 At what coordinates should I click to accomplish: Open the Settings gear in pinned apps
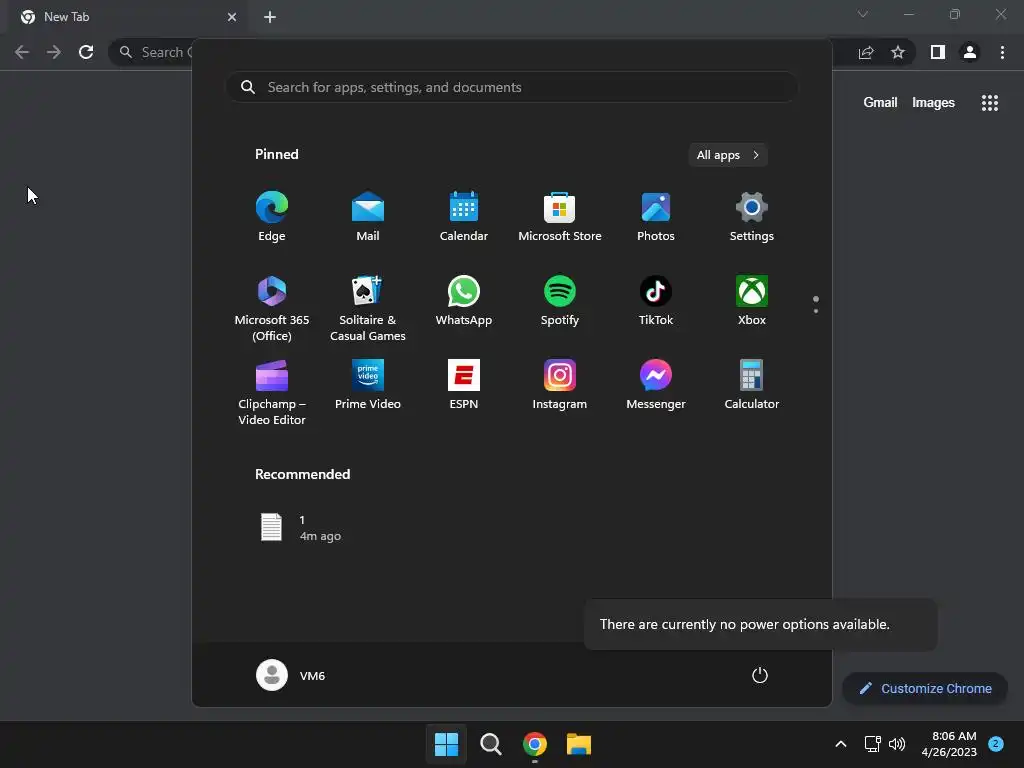click(752, 216)
